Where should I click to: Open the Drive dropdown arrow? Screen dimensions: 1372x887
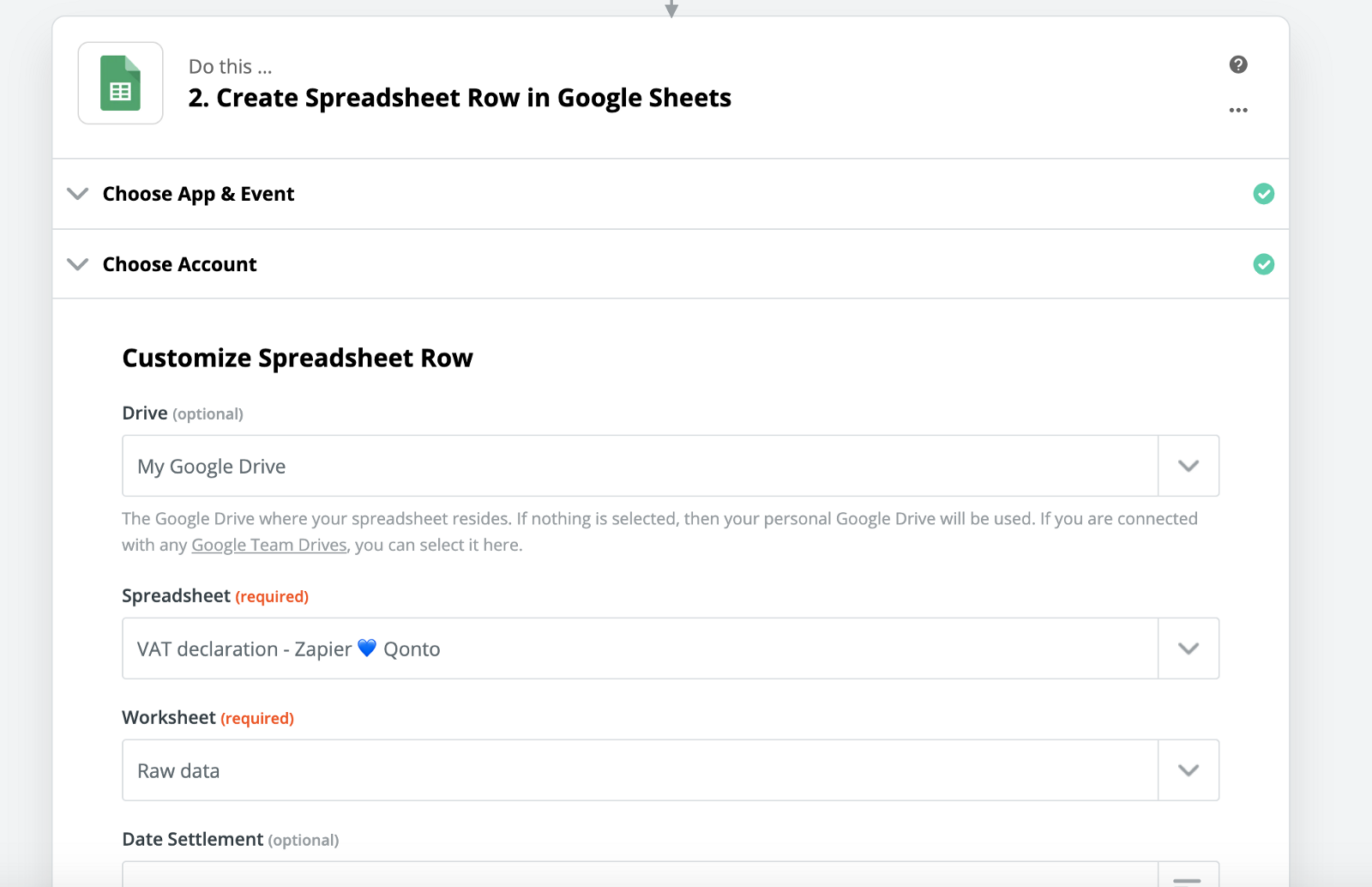click(1188, 466)
